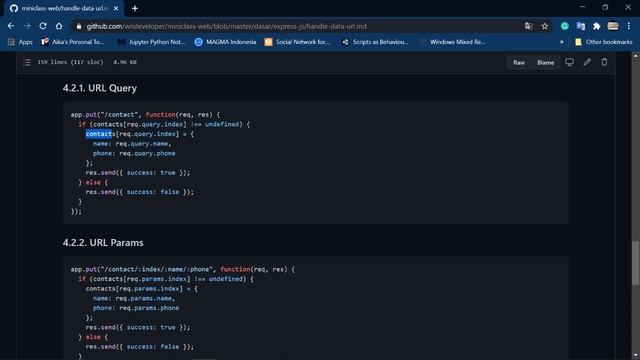Click 'phone: req.query.phone' code line

pos(134,153)
